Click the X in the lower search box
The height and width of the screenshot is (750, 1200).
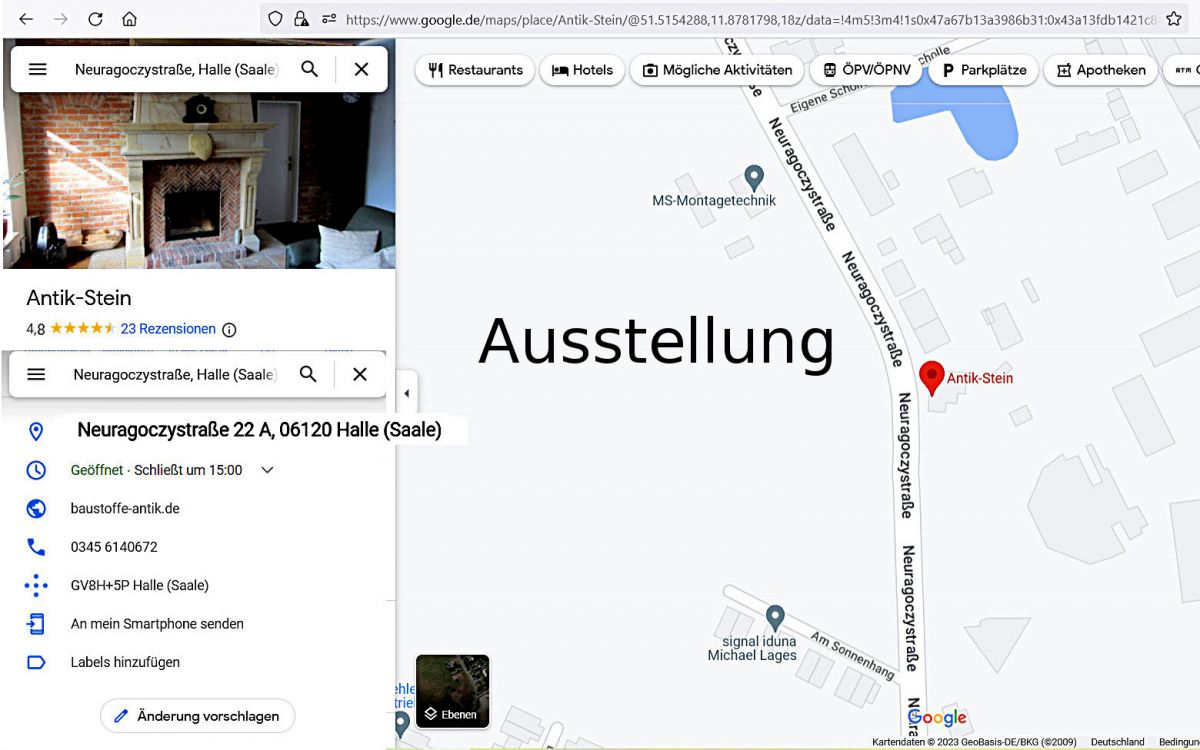tap(360, 374)
